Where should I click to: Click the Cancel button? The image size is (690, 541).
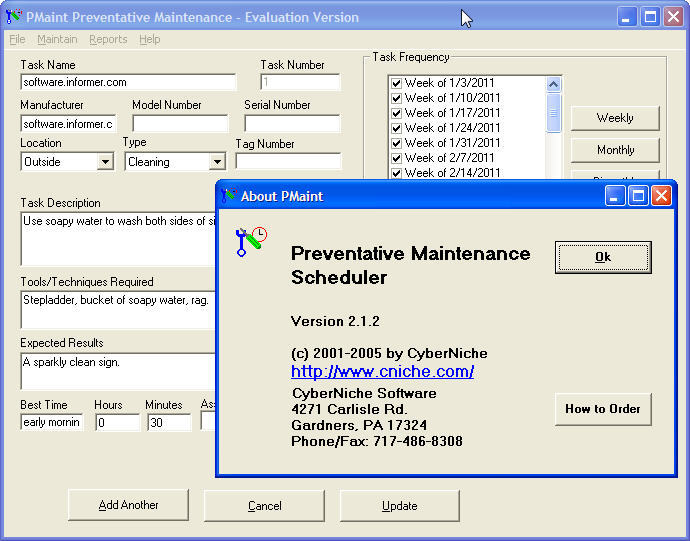tap(264, 505)
